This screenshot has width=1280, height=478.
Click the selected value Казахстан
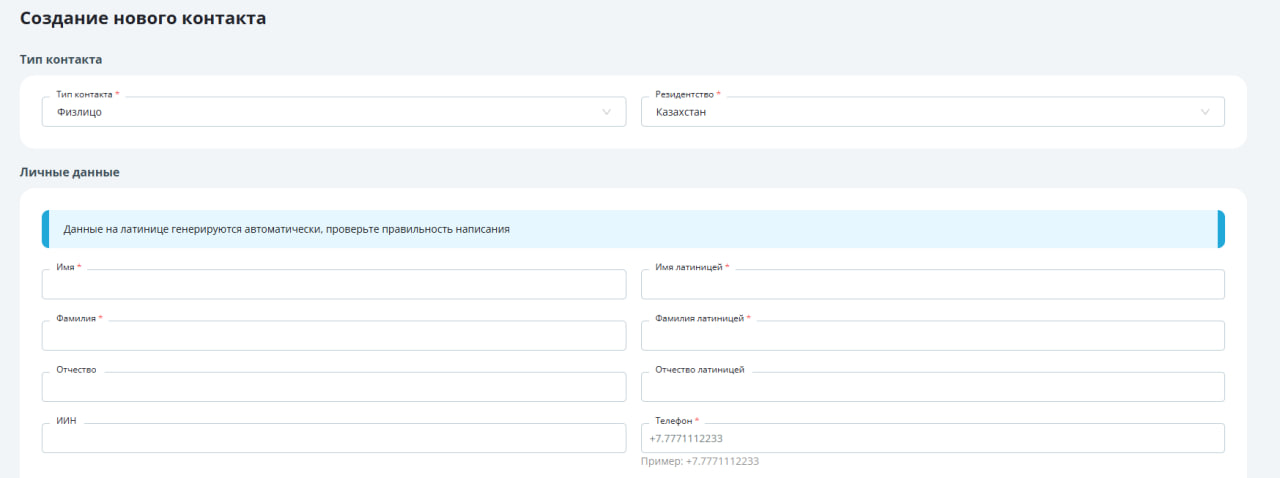[x=681, y=112]
